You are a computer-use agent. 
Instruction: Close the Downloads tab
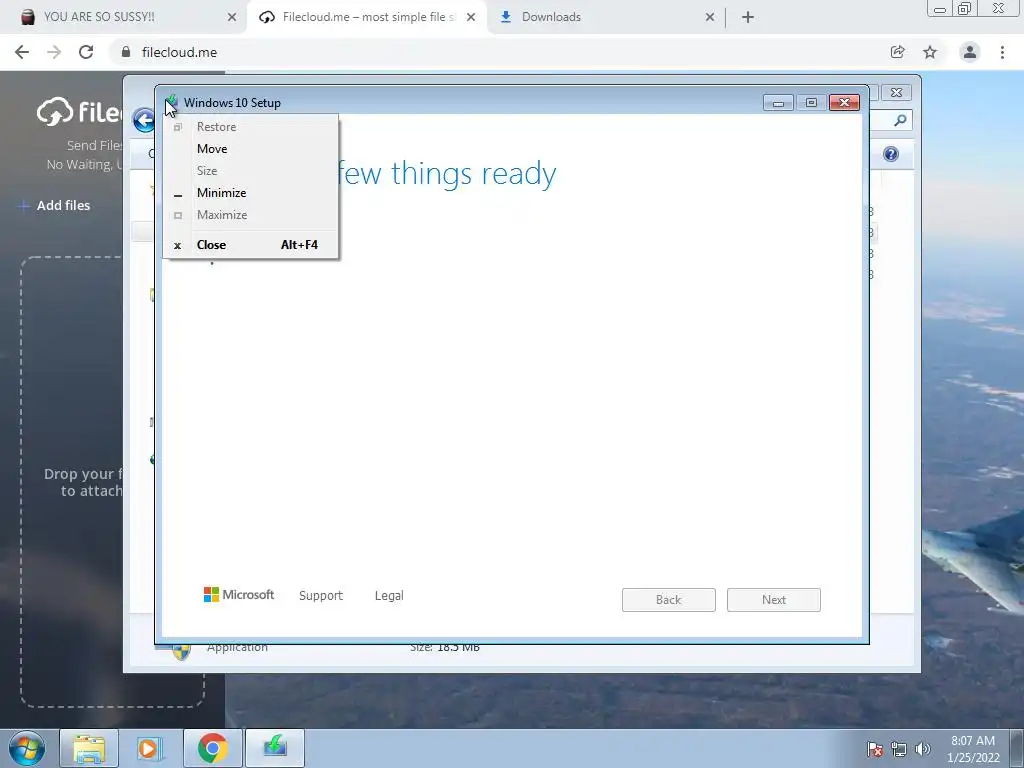[710, 17]
